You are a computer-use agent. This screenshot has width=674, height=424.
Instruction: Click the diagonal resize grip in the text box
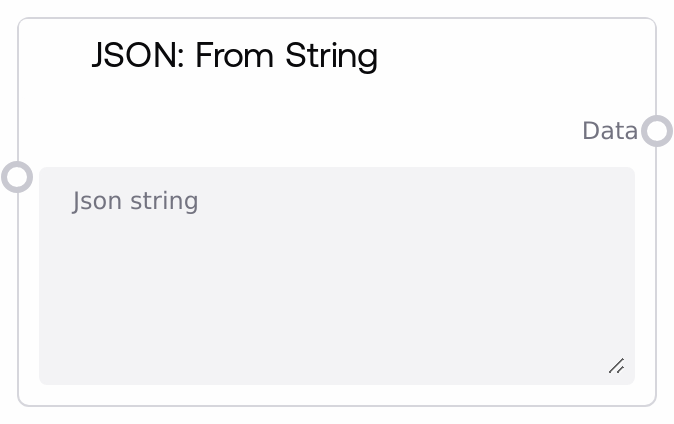(617, 366)
